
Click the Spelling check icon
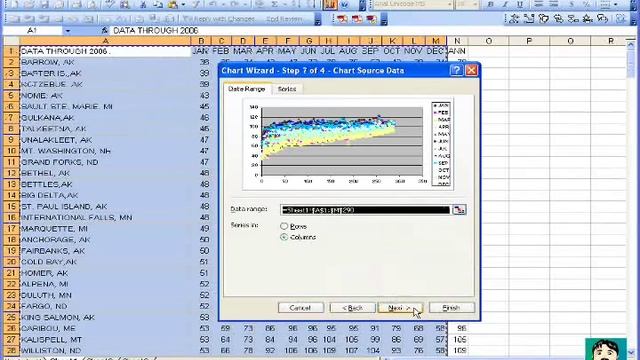pos(109,4)
